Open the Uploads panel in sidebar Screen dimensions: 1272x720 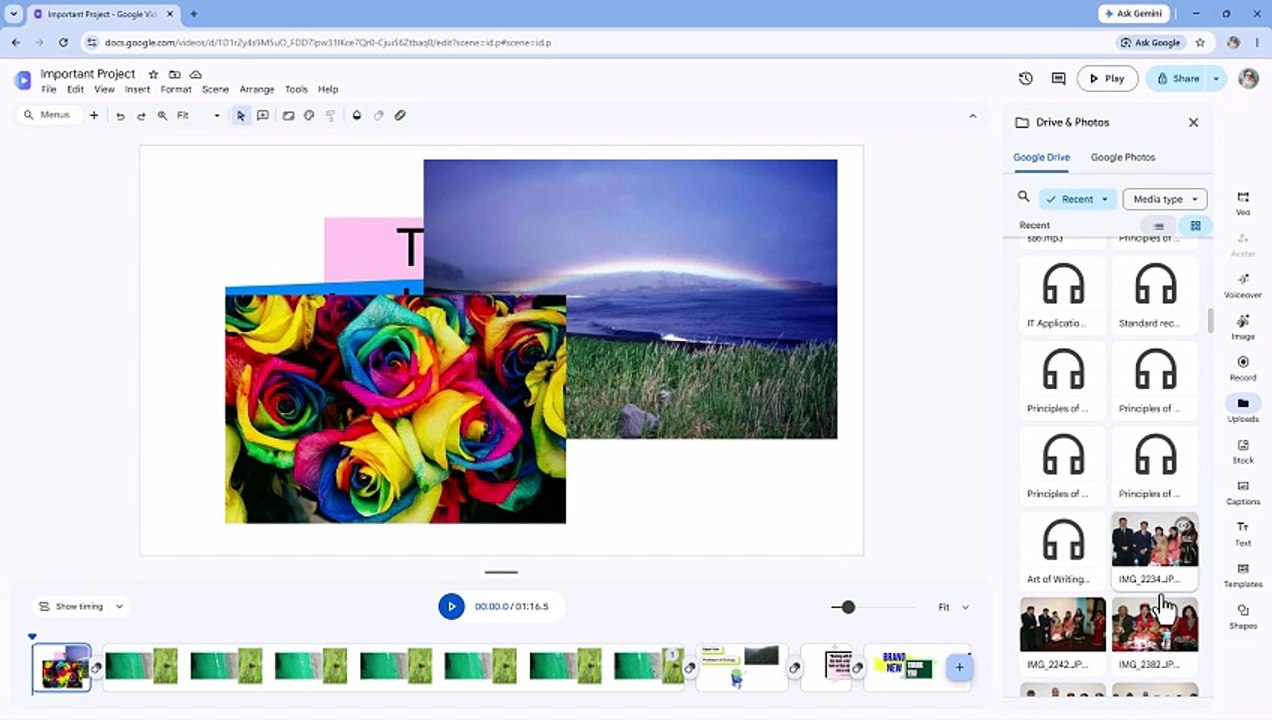coord(1243,409)
